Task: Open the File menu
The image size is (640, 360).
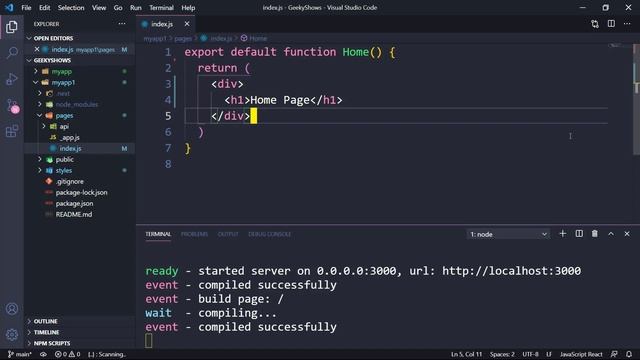Action: click(26, 7)
